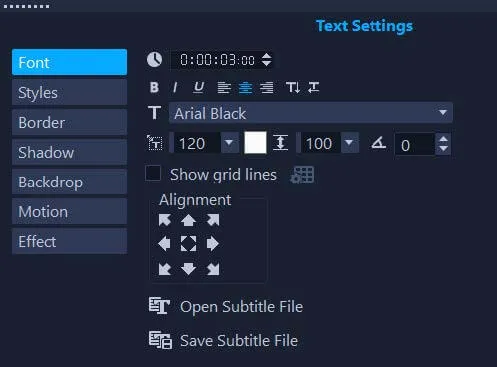Align text to the left

click(224, 88)
